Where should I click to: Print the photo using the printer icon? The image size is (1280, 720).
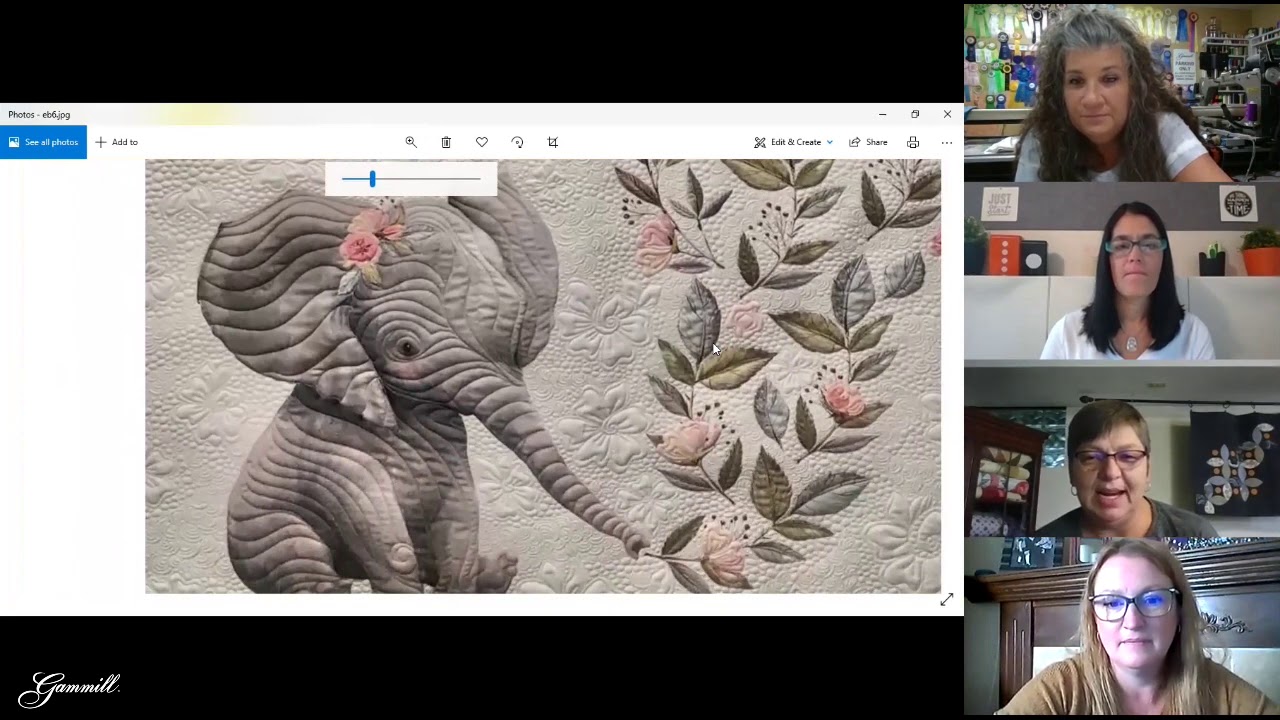pyautogui.click(x=913, y=142)
